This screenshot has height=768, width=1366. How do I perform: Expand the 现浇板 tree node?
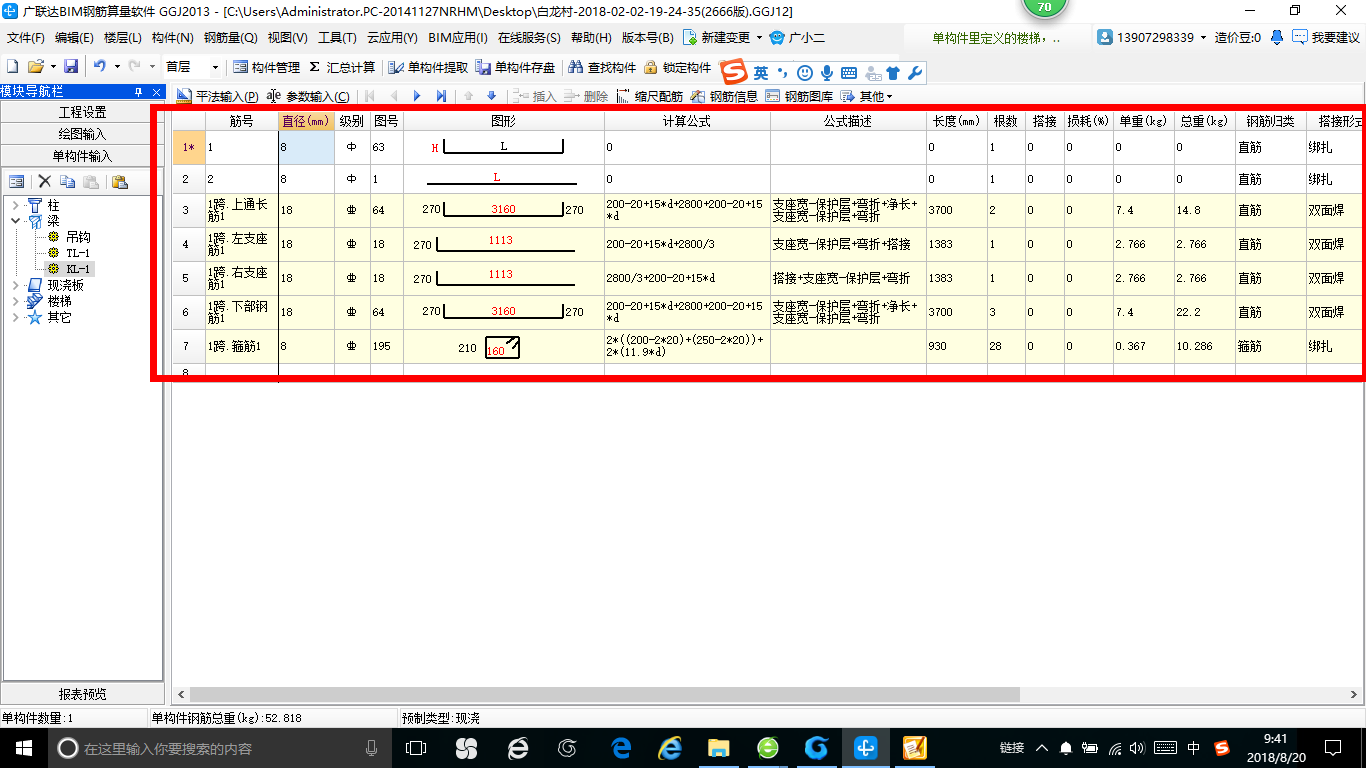coord(16,285)
